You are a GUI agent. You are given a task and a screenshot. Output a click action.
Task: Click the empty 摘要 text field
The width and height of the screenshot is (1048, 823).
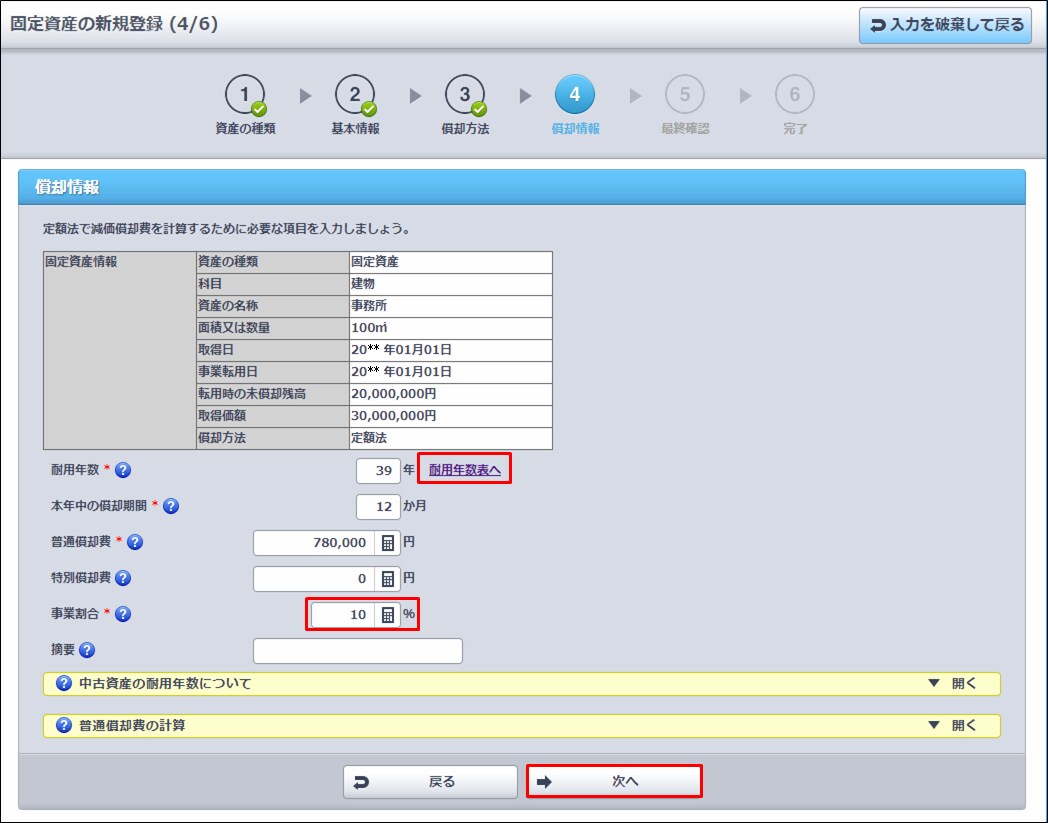358,651
